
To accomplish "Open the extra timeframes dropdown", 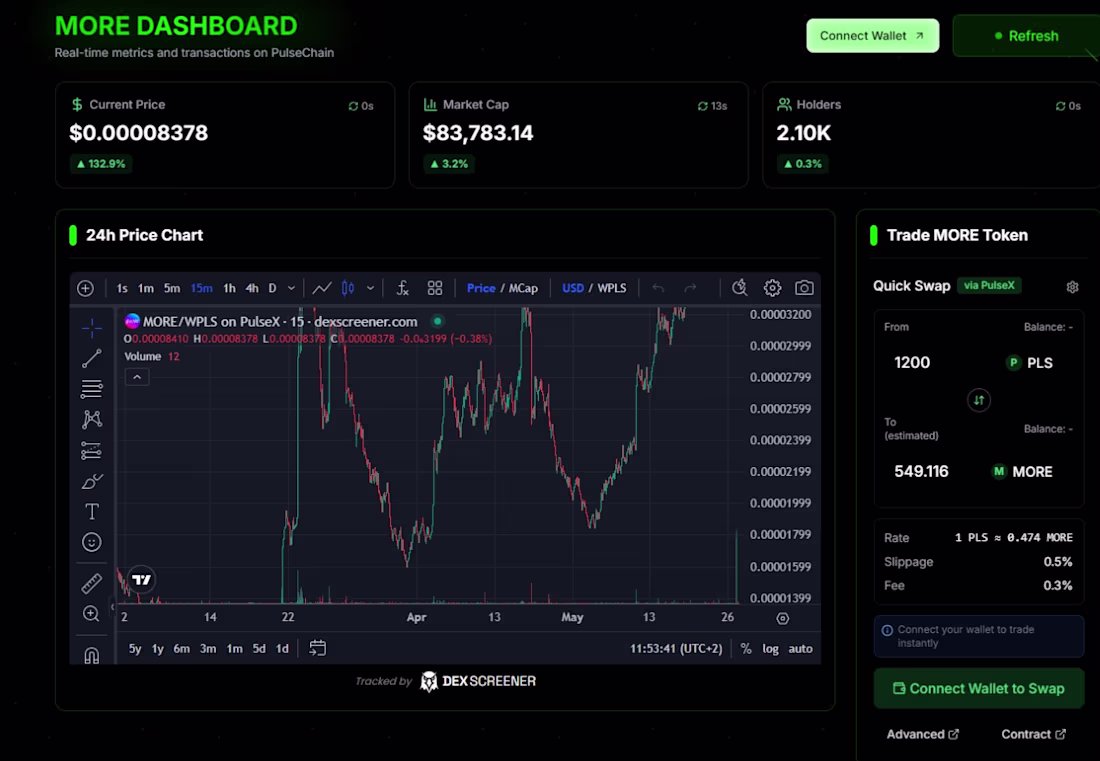I will click(x=290, y=288).
